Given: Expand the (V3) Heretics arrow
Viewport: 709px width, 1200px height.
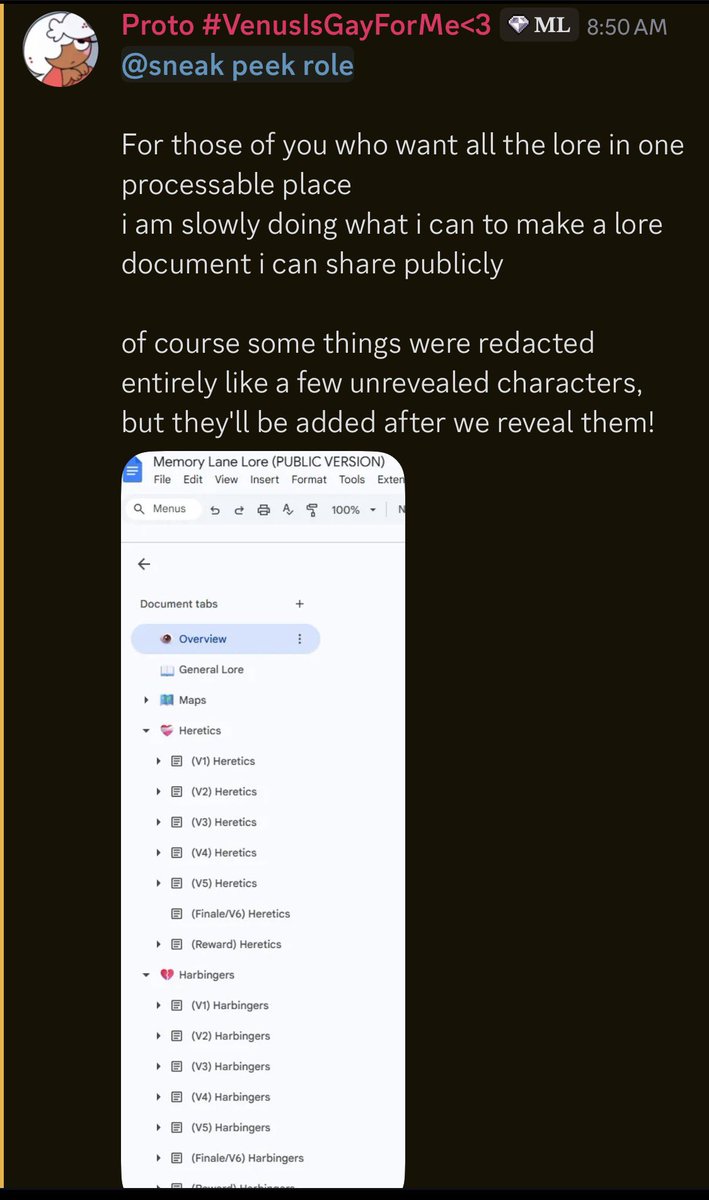Looking at the screenshot, I should tap(159, 822).
